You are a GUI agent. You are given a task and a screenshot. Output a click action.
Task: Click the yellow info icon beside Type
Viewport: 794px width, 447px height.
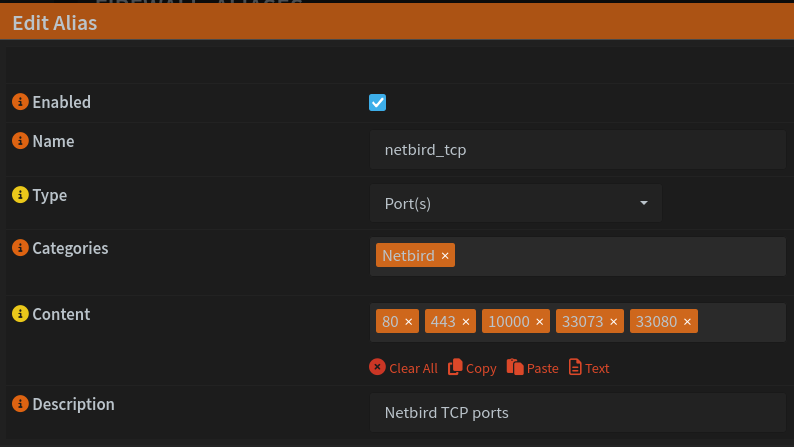pyautogui.click(x=19, y=195)
